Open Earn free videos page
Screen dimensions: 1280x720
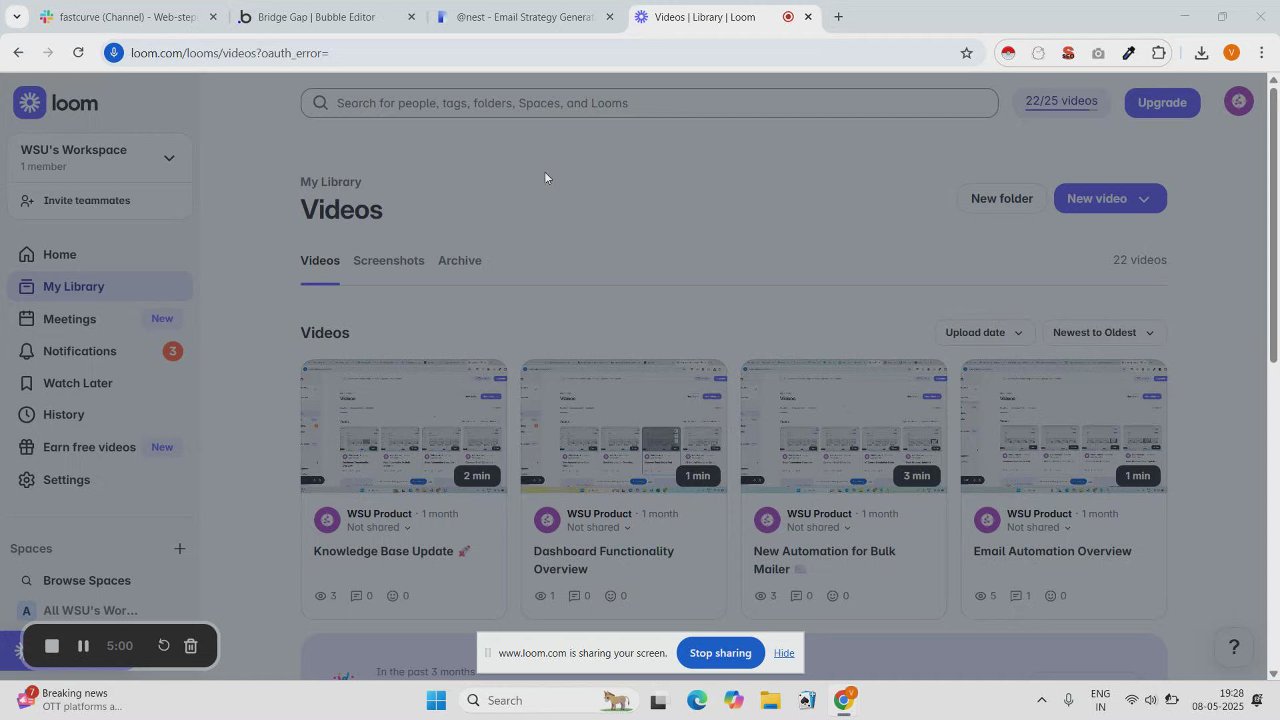101,447
